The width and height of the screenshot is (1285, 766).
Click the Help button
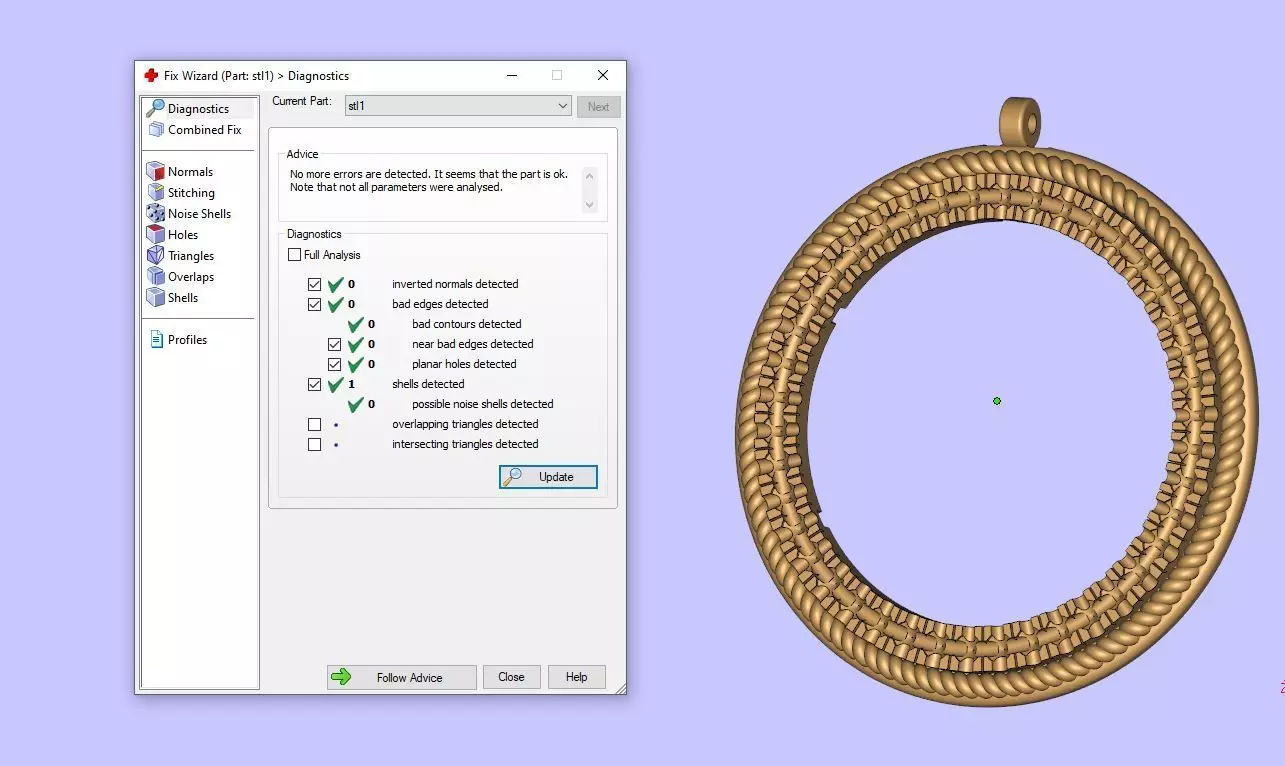tap(576, 677)
